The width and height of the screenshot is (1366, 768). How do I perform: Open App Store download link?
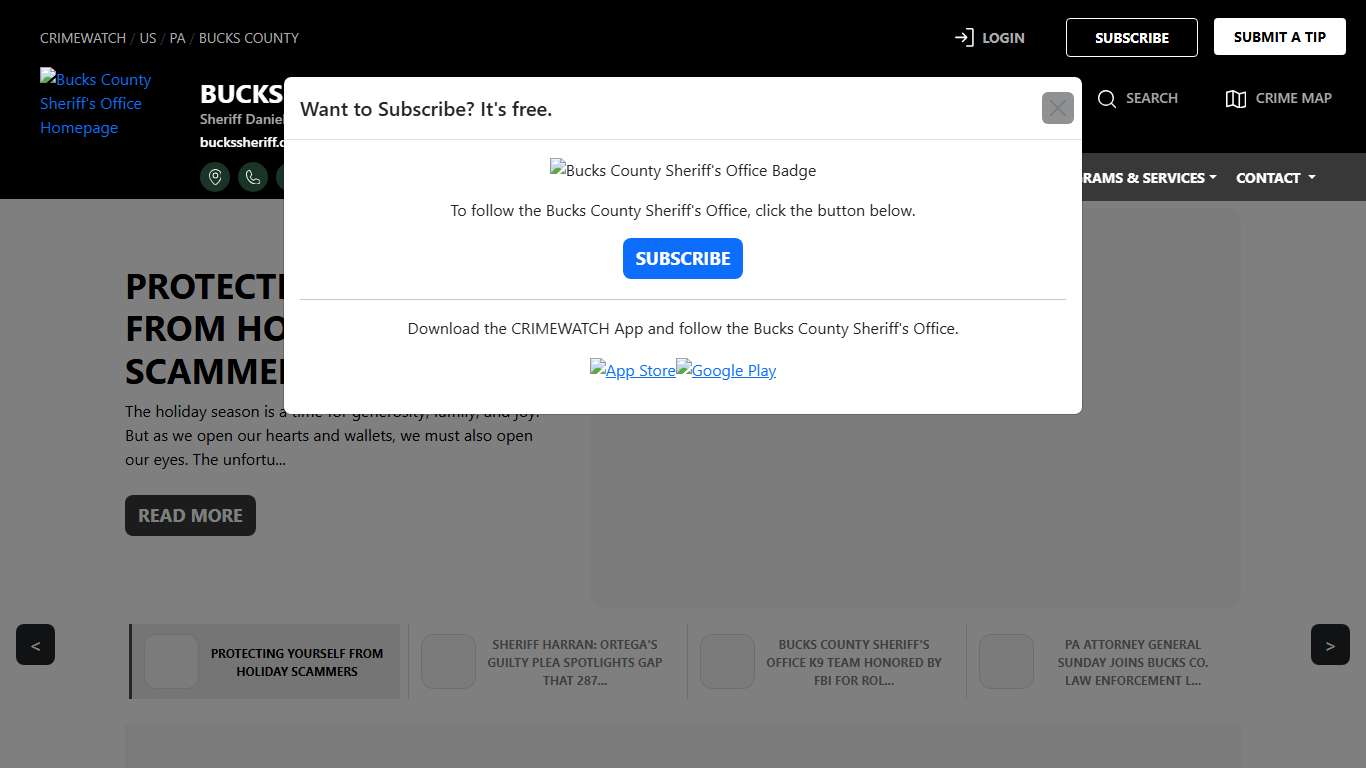[632, 370]
